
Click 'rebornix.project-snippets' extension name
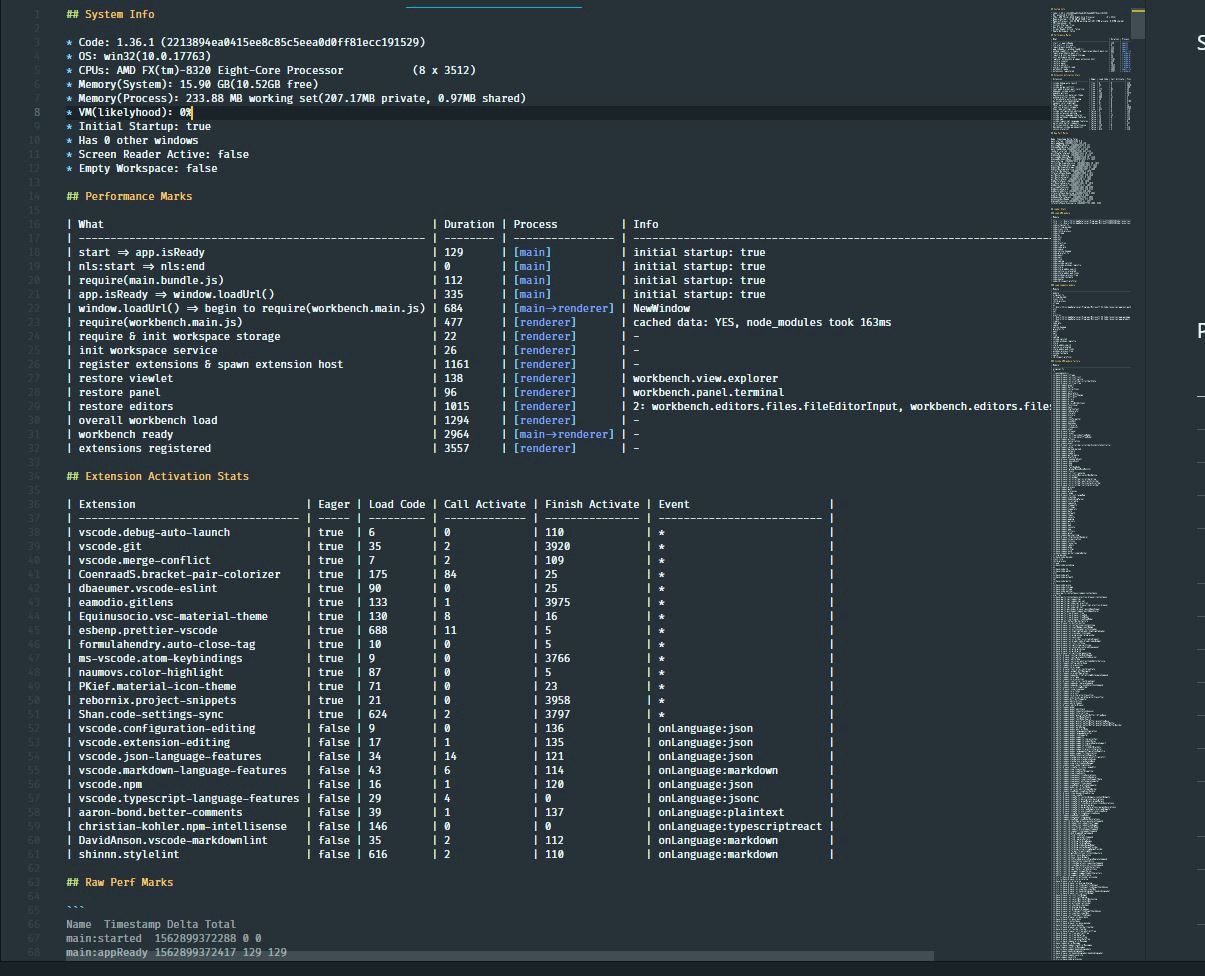[157, 700]
